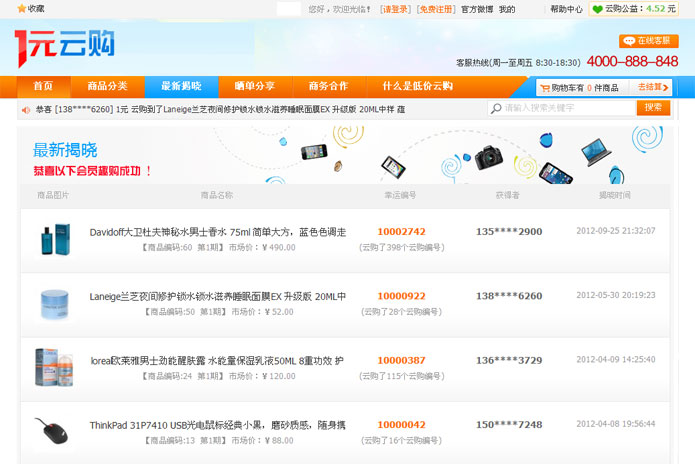This screenshot has height=464, width=695.
Task: Open the Laneige sleeping mask thumbnail
Action: [54, 304]
